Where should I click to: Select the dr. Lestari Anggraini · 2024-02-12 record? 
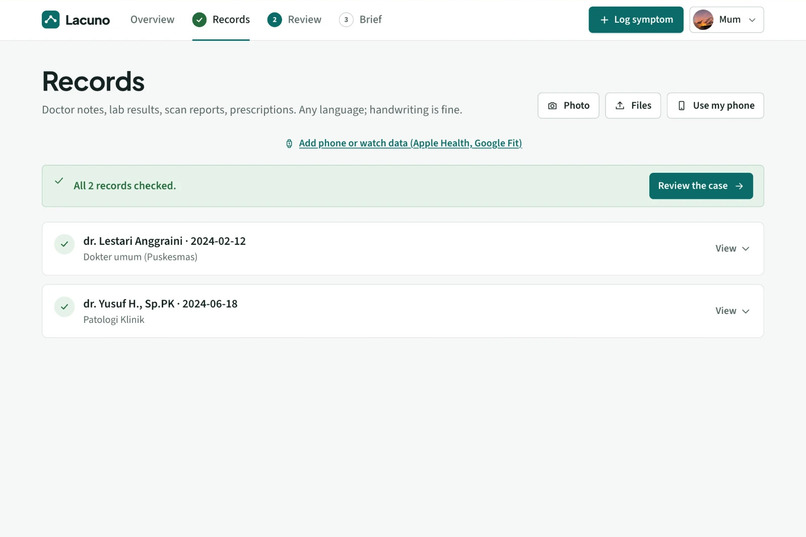[403, 249]
